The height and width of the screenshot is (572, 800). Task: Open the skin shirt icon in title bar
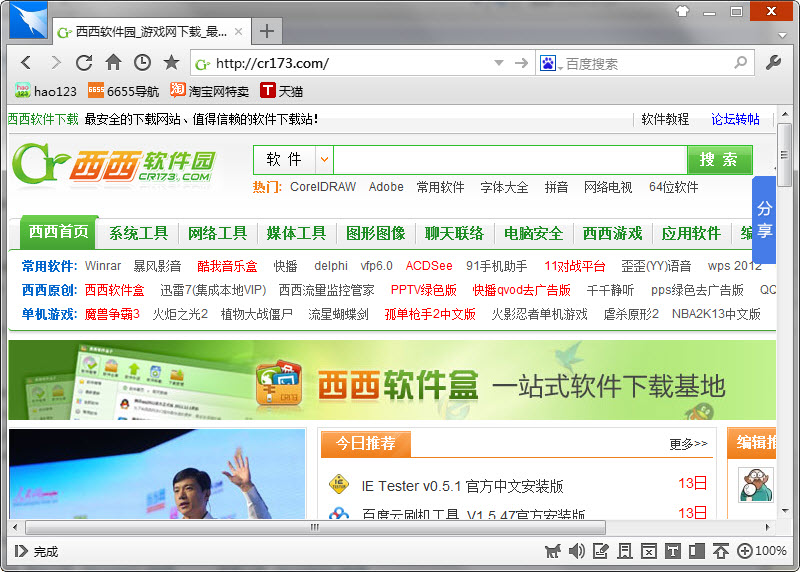[x=682, y=11]
